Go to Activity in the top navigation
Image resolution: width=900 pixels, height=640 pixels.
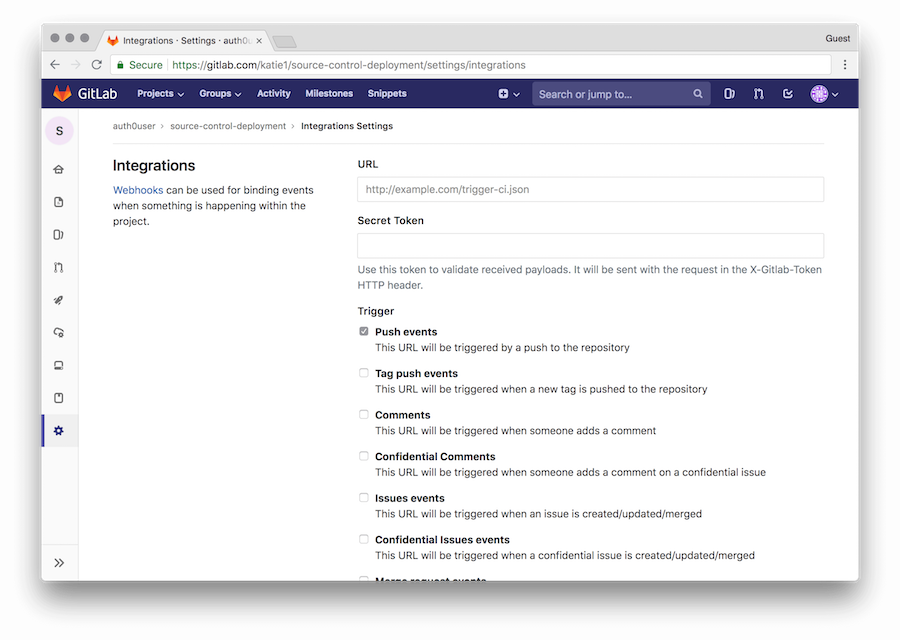pyautogui.click(x=273, y=94)
